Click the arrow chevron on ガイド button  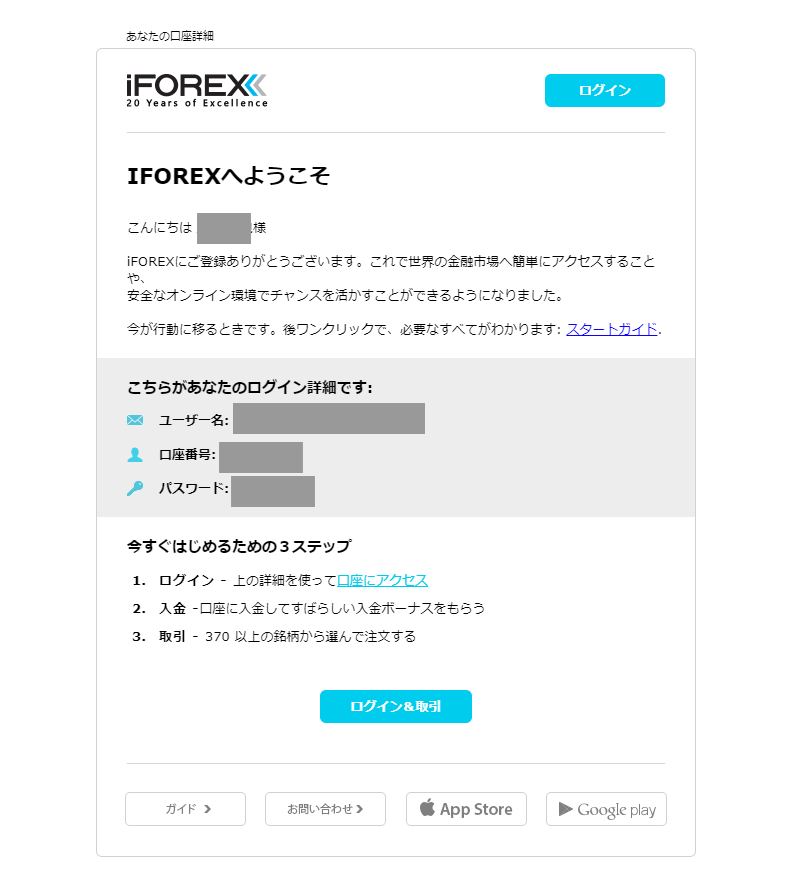click(207, 809)
